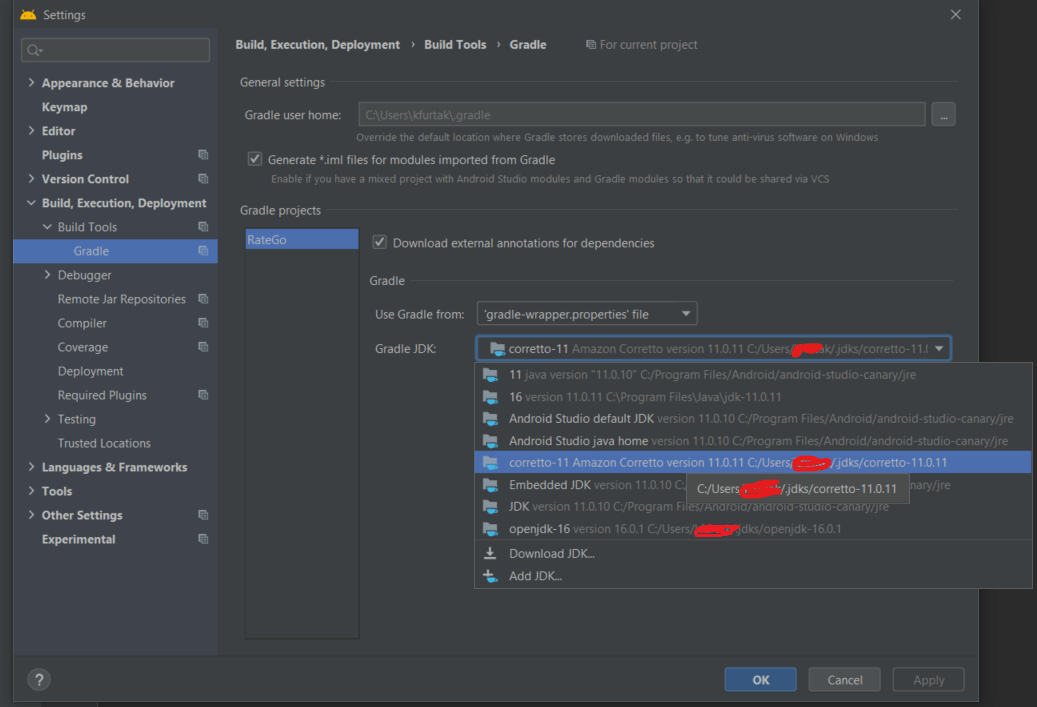The height and width of the screenshot is (707, 1037).
Task: Toggle Download external annotations checkbox
Action: click(x=380, y=242)
